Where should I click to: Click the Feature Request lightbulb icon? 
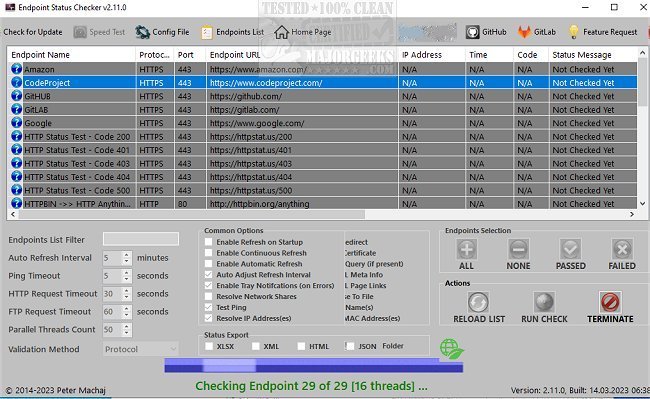pyautogui.click(x=574, y=32)
